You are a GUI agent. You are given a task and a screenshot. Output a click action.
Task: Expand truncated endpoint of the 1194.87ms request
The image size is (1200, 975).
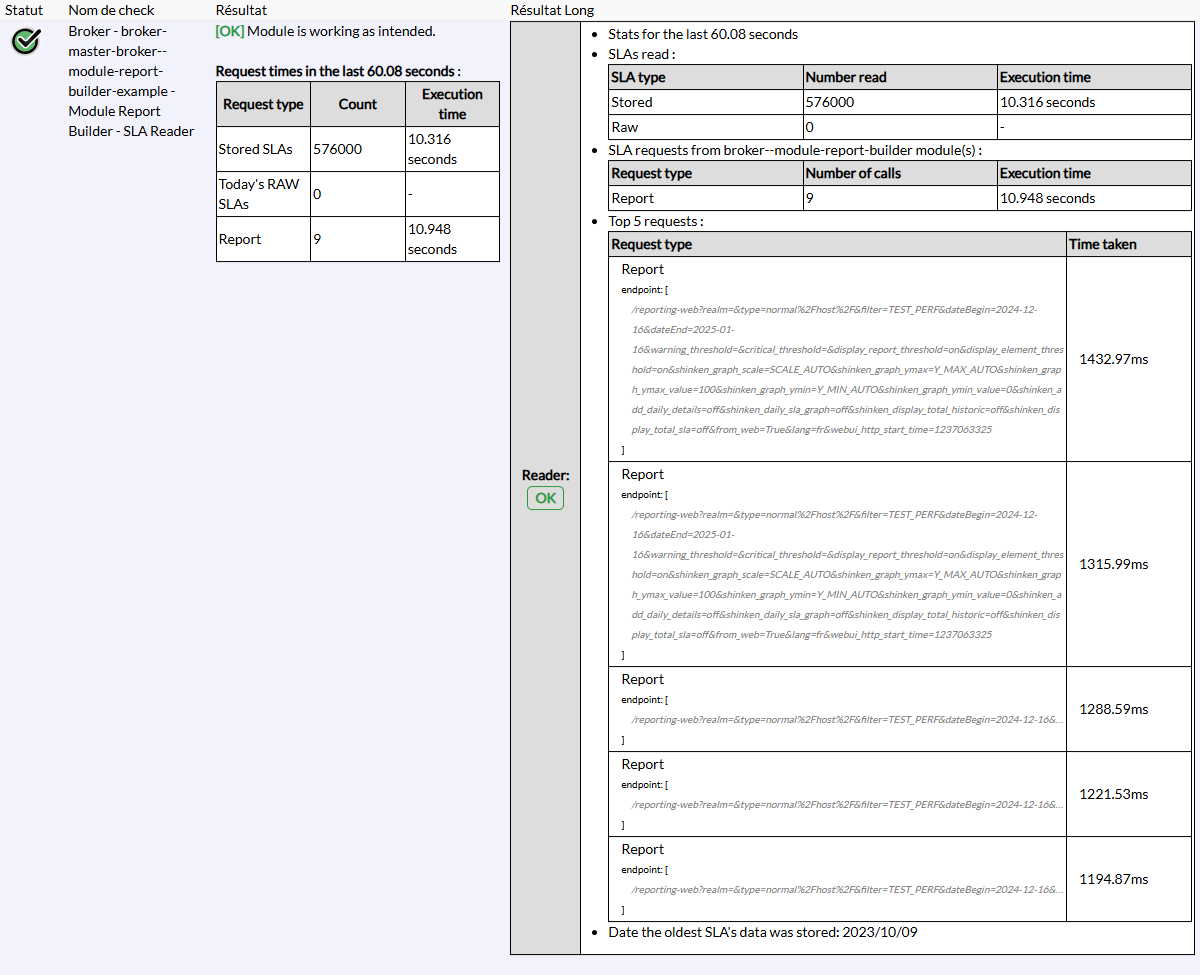847,889
